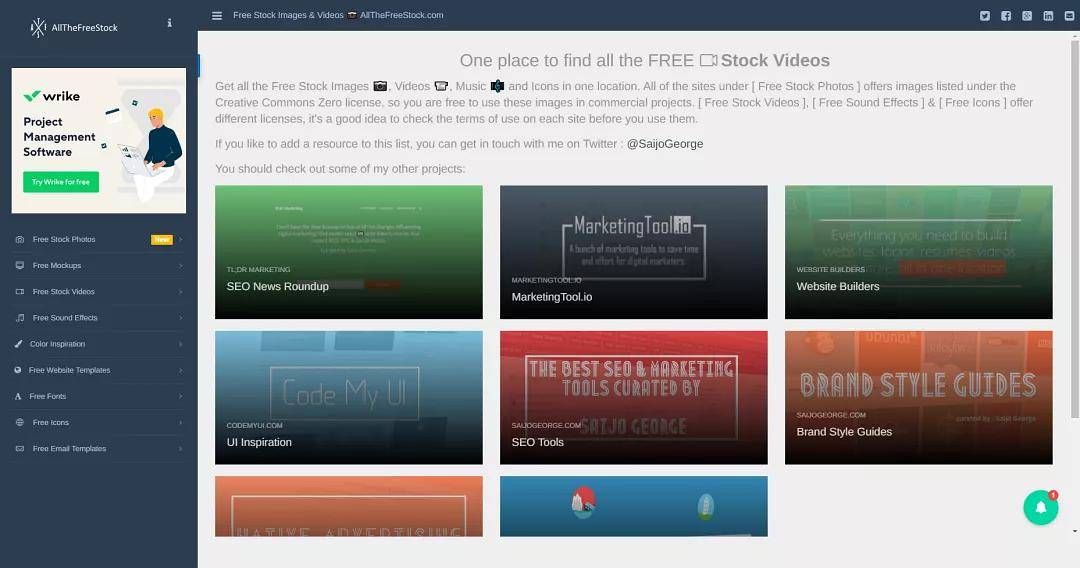Click the Google Plus share icon
This screenshot has height=568, width=1080.
click(x=1027, y=15)
